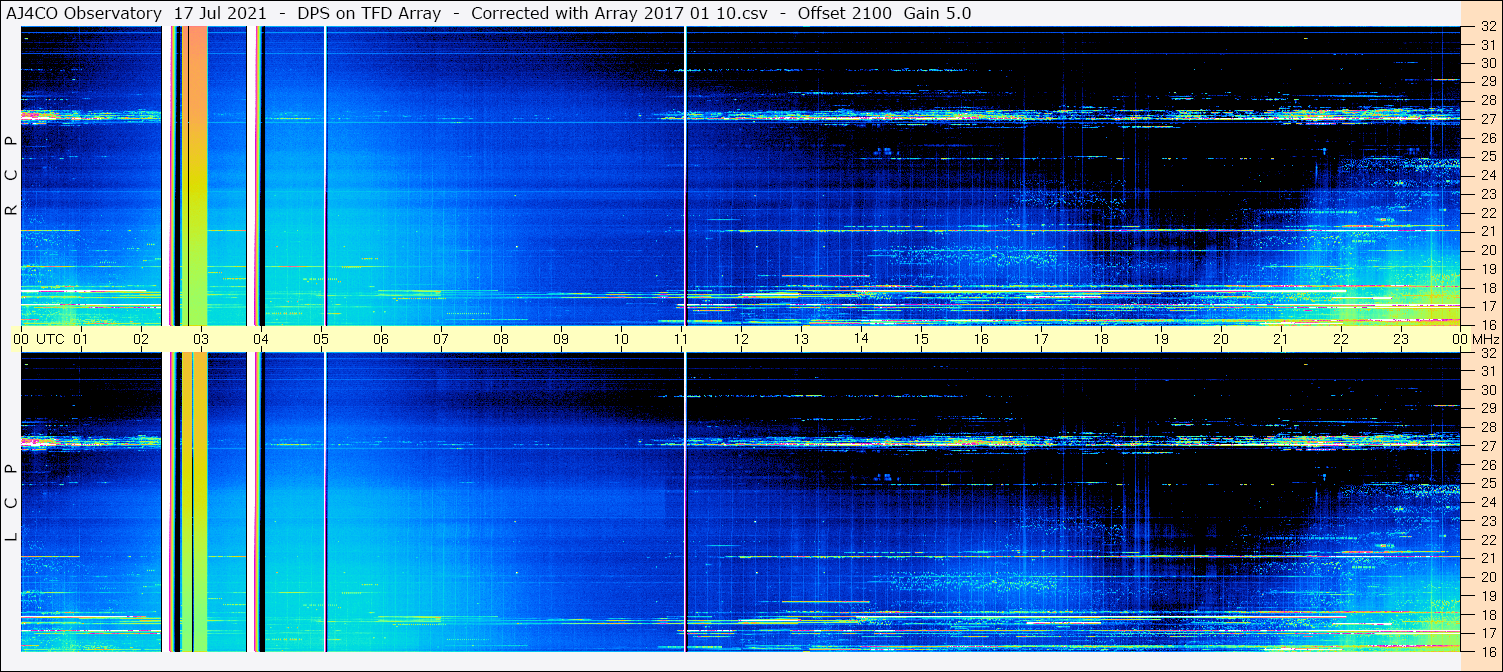Click the 27 MHz label in RCP panel
1503x672 pixels.
pyautogui.click(x=1487, y=119)
